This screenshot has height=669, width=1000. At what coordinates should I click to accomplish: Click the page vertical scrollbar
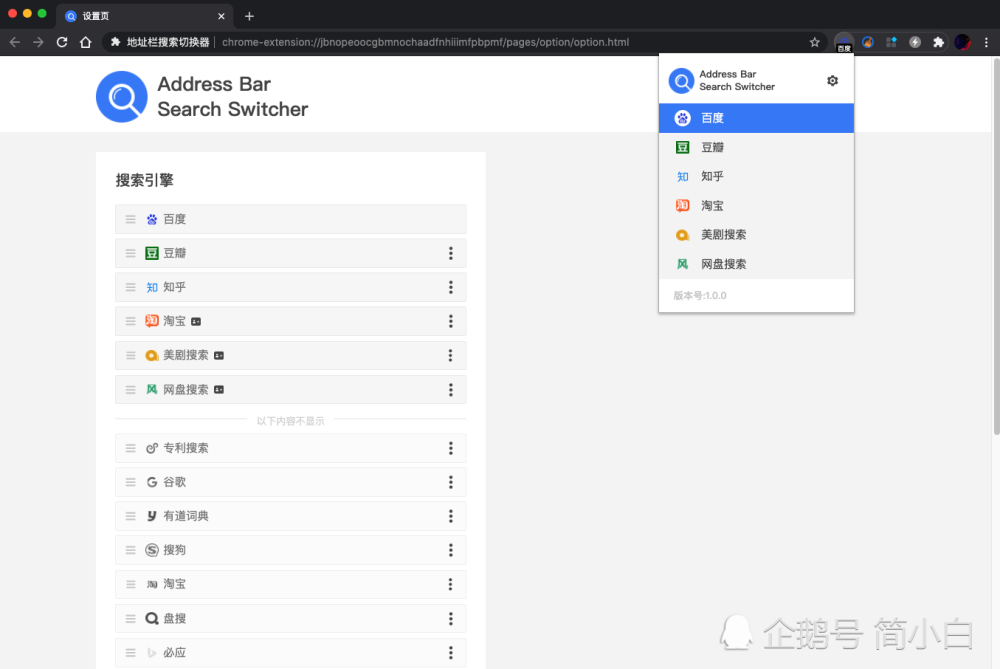[996, 247]
